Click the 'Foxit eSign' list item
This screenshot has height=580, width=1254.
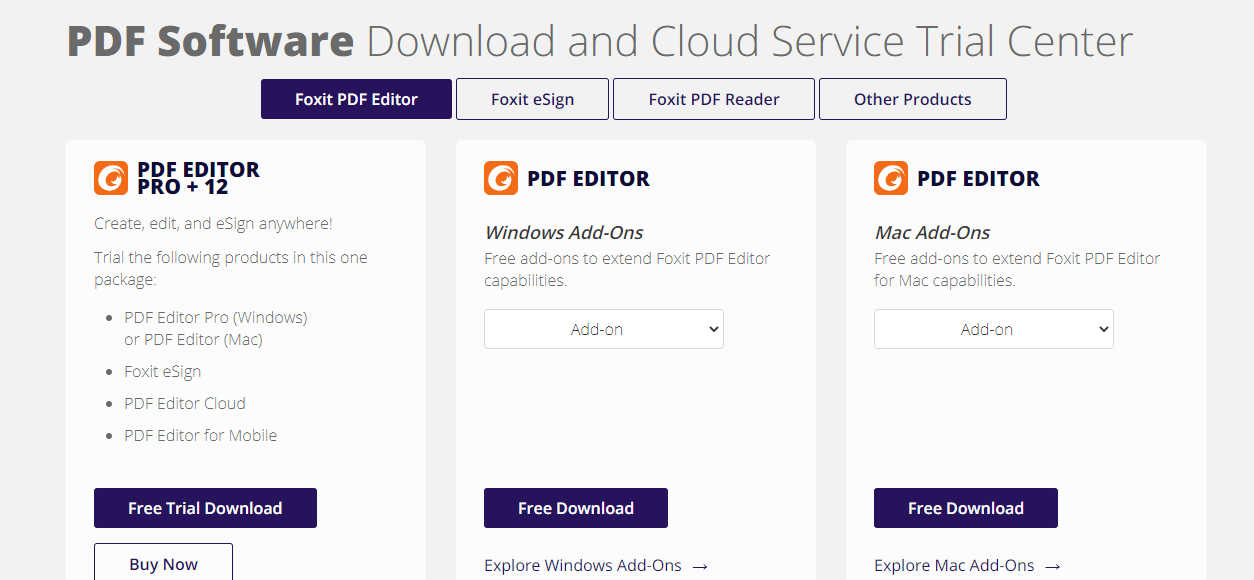pyautogui.click(x=163, y=371)
